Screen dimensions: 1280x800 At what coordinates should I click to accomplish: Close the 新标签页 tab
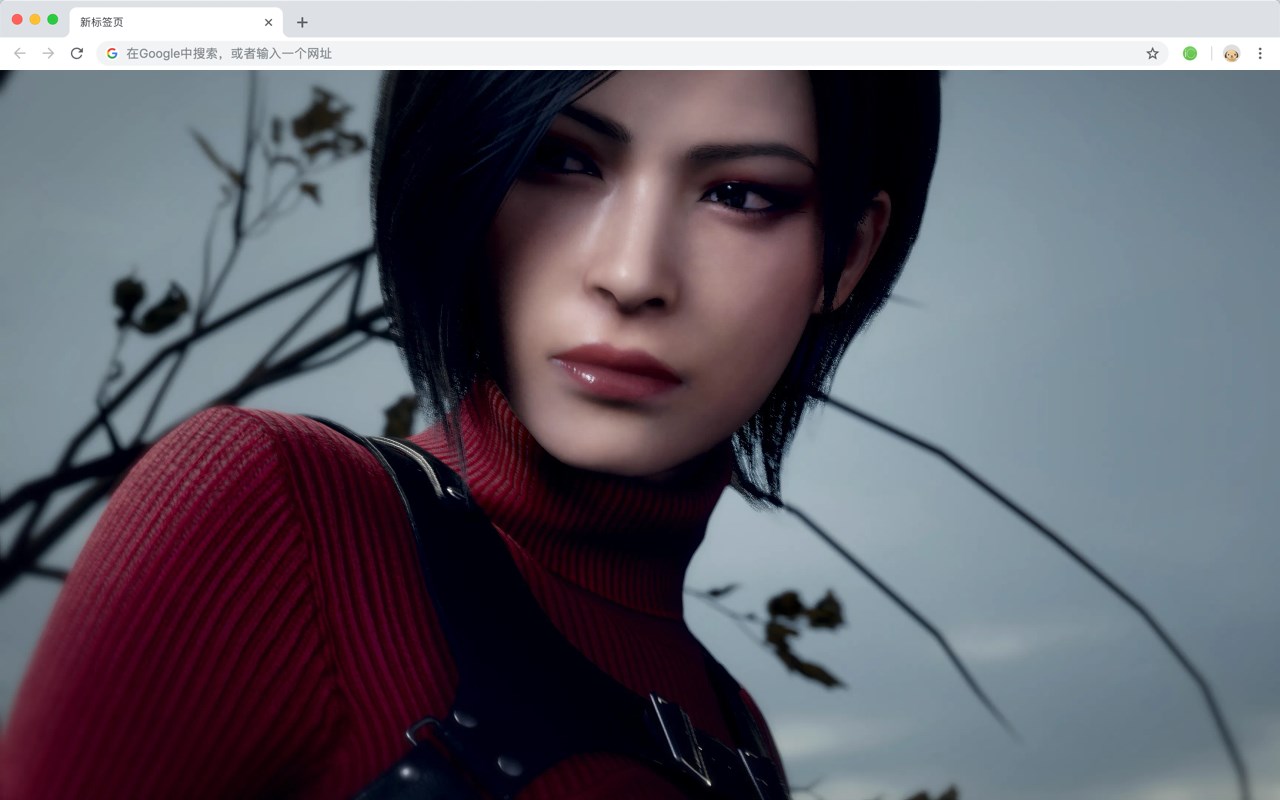[268, 22]
